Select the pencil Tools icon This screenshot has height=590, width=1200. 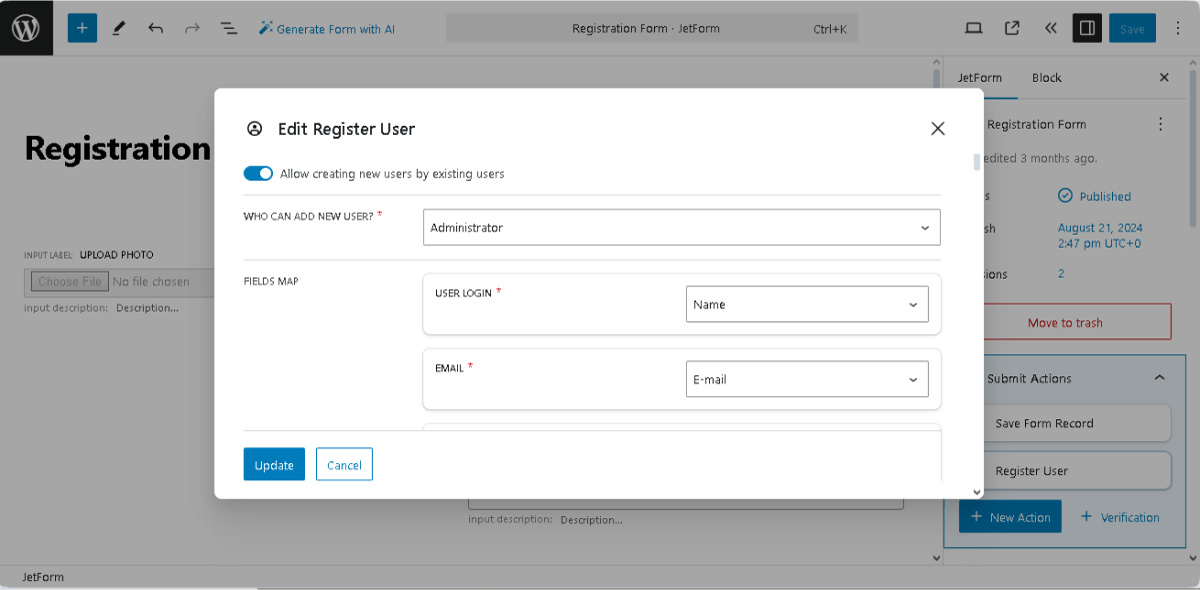[119, 28]
